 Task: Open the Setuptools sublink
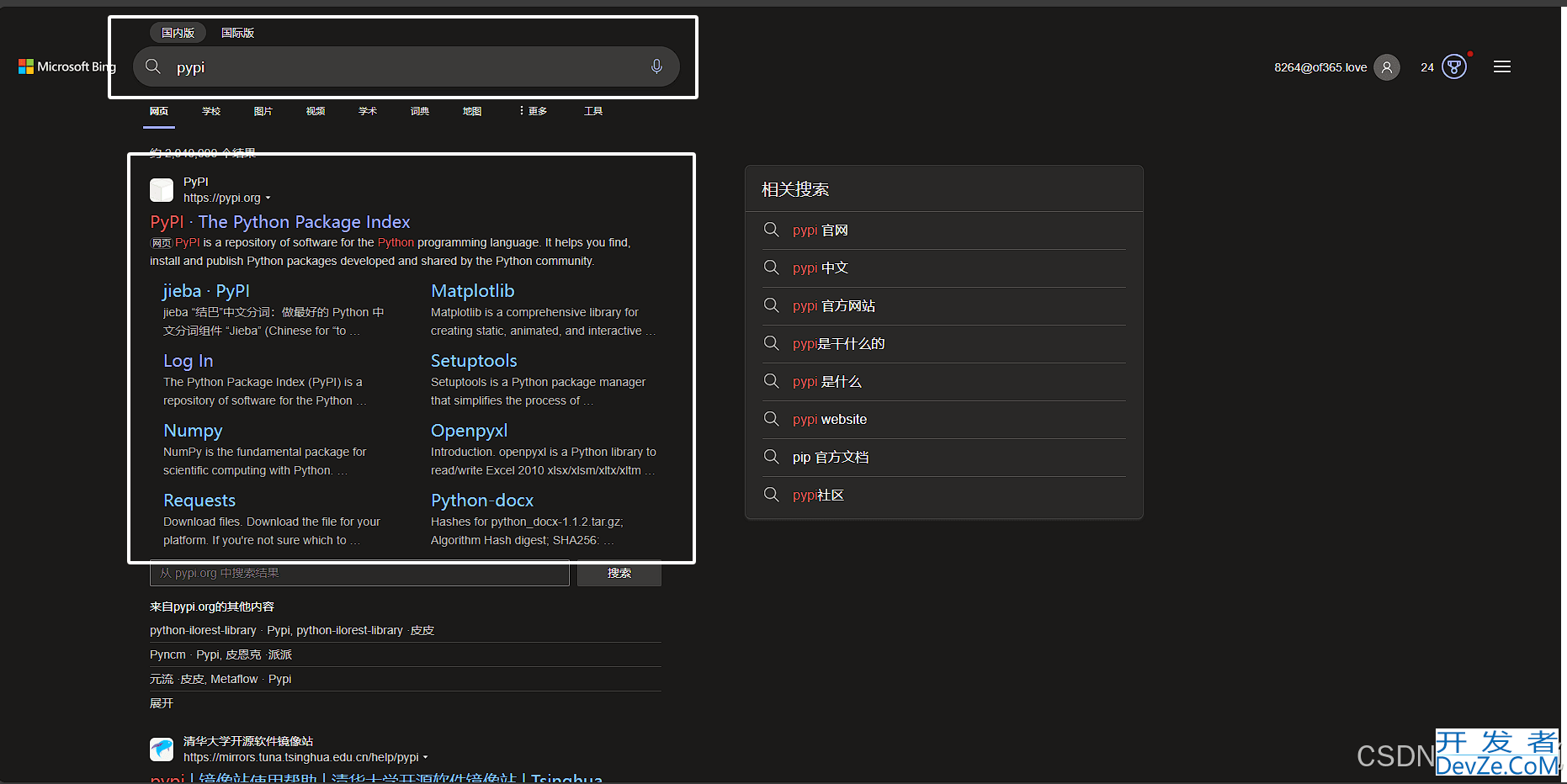(474, 361)
